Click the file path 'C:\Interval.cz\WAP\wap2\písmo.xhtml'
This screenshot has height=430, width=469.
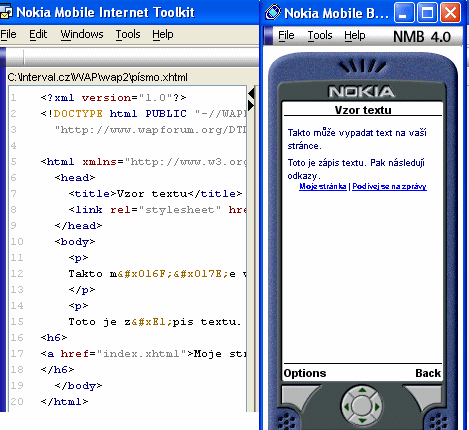coord(98,77)
